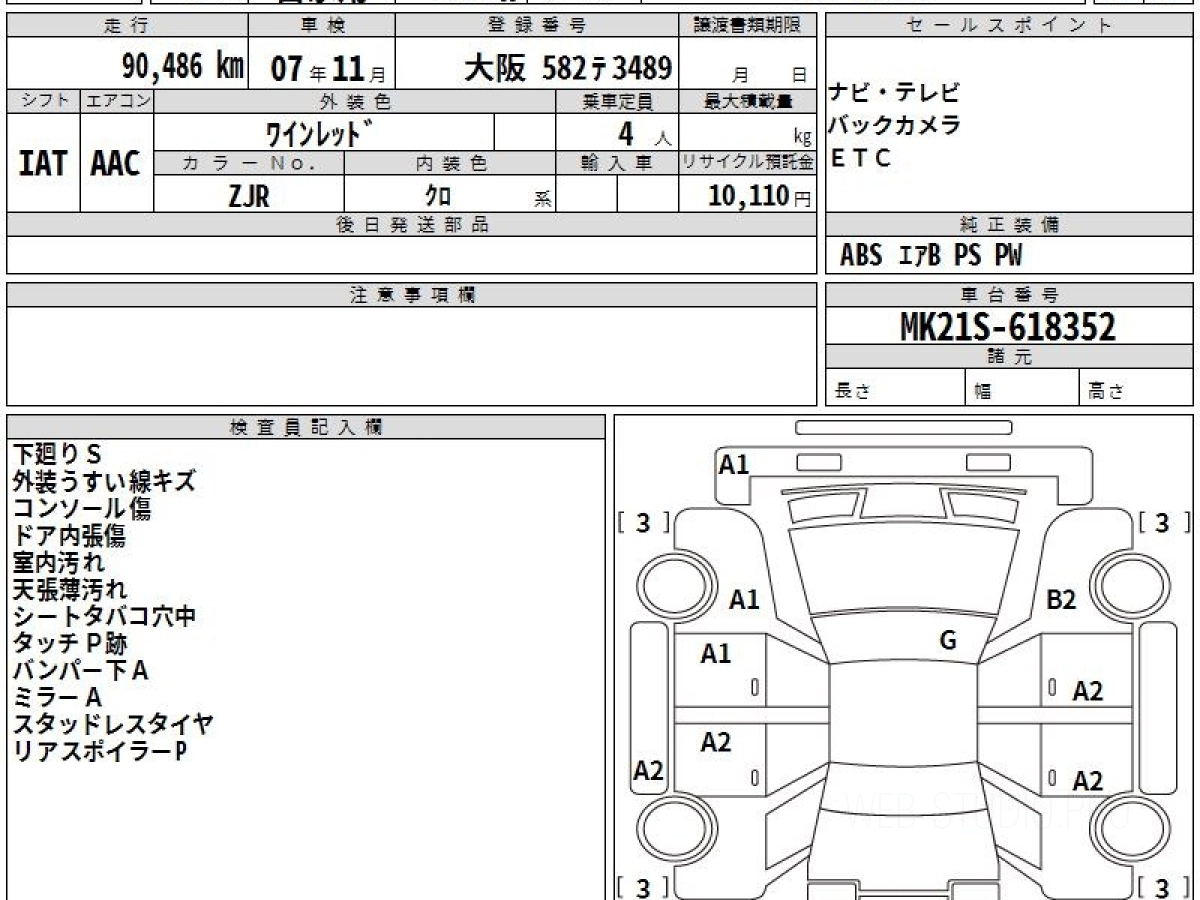
Task: Click inspector note コンソール傷
Action: [x=82, y=509]
